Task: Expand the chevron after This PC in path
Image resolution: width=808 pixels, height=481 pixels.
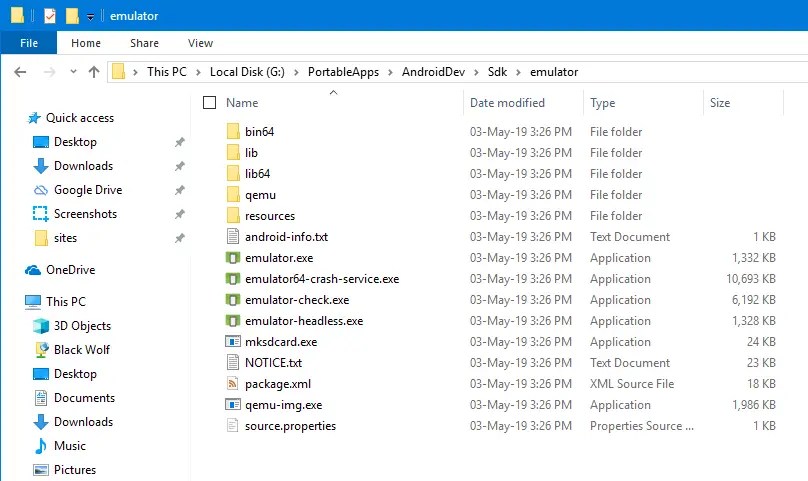Action: tap(198, 72)
